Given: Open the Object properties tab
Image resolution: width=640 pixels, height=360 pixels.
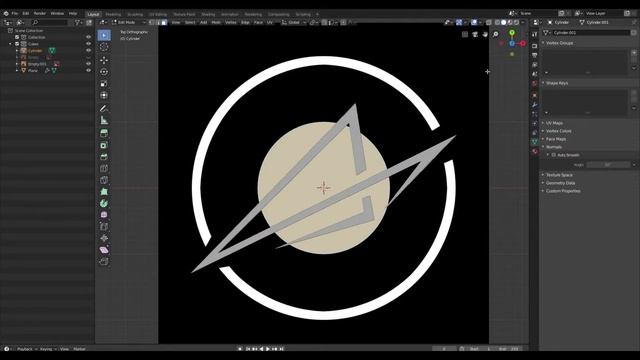Looking at the screenshot, I should [x=535, y=95].
